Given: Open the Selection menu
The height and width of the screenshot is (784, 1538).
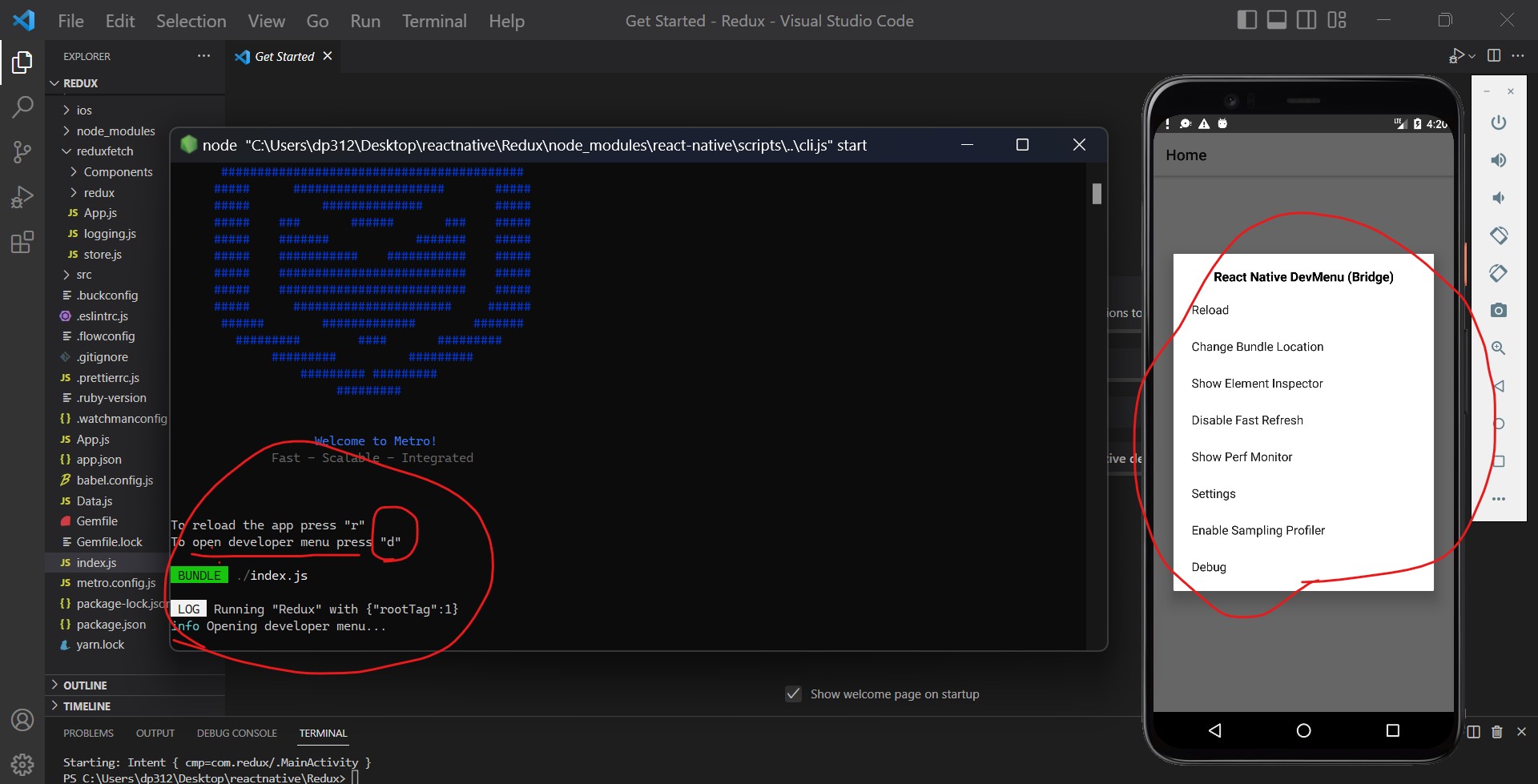Looking at the screenshot, I should [191, 21].
